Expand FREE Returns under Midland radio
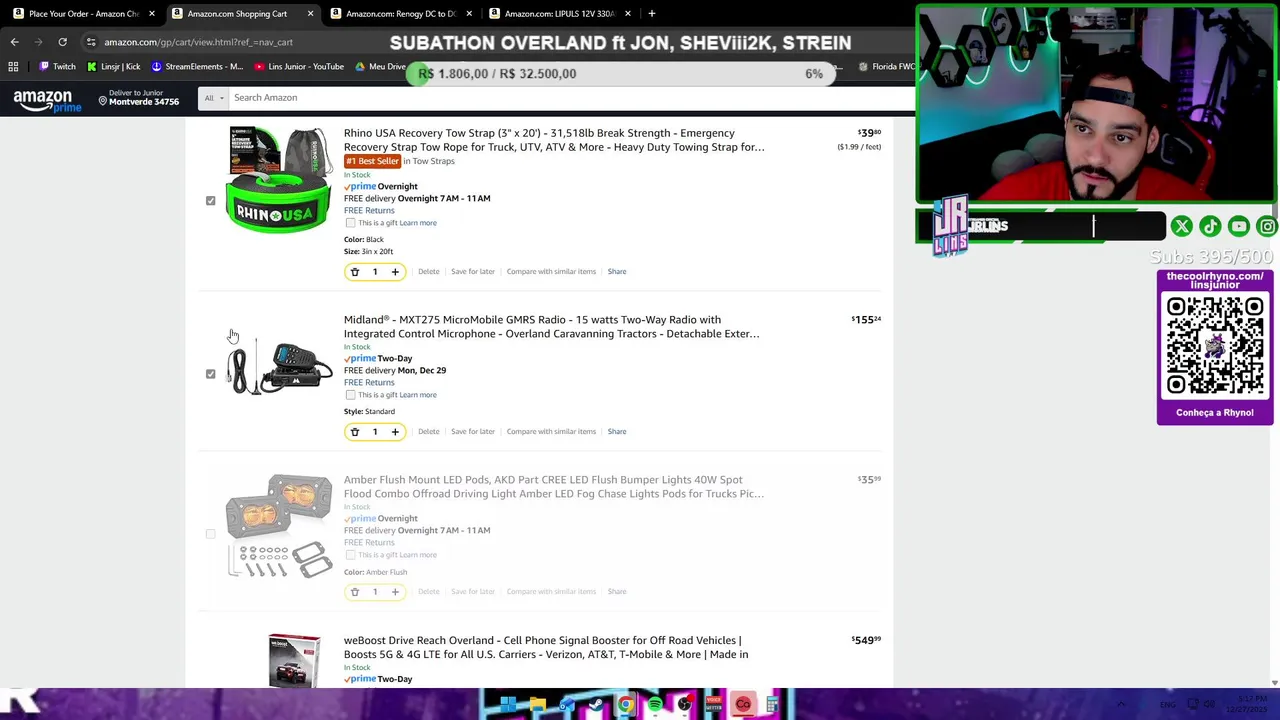This screenshot has height=720, width=1280. click(x=369, y=383)
